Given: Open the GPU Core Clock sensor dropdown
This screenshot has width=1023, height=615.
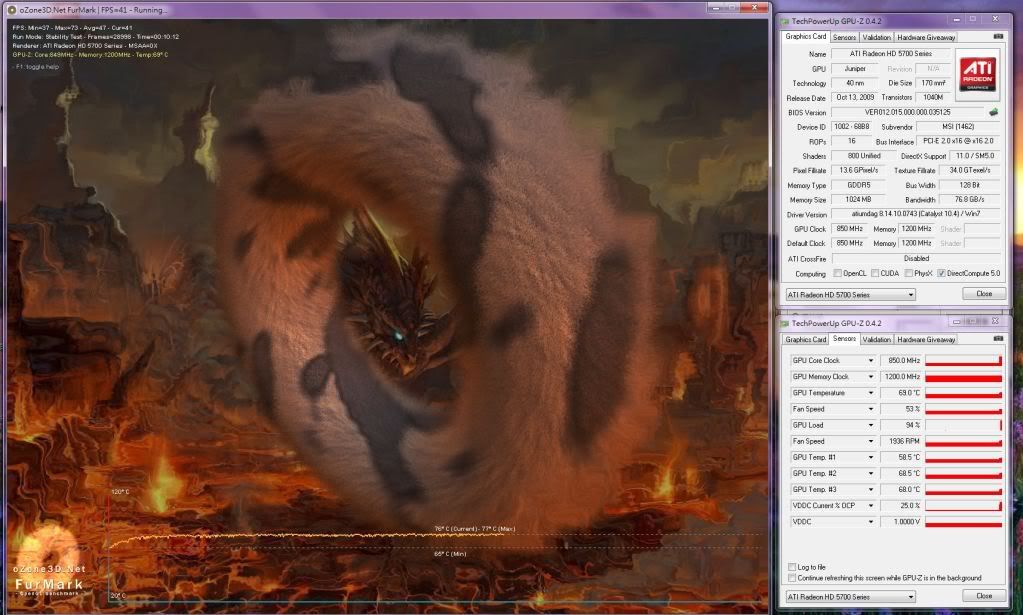Looking at the screenshot, I should [870, 361].
